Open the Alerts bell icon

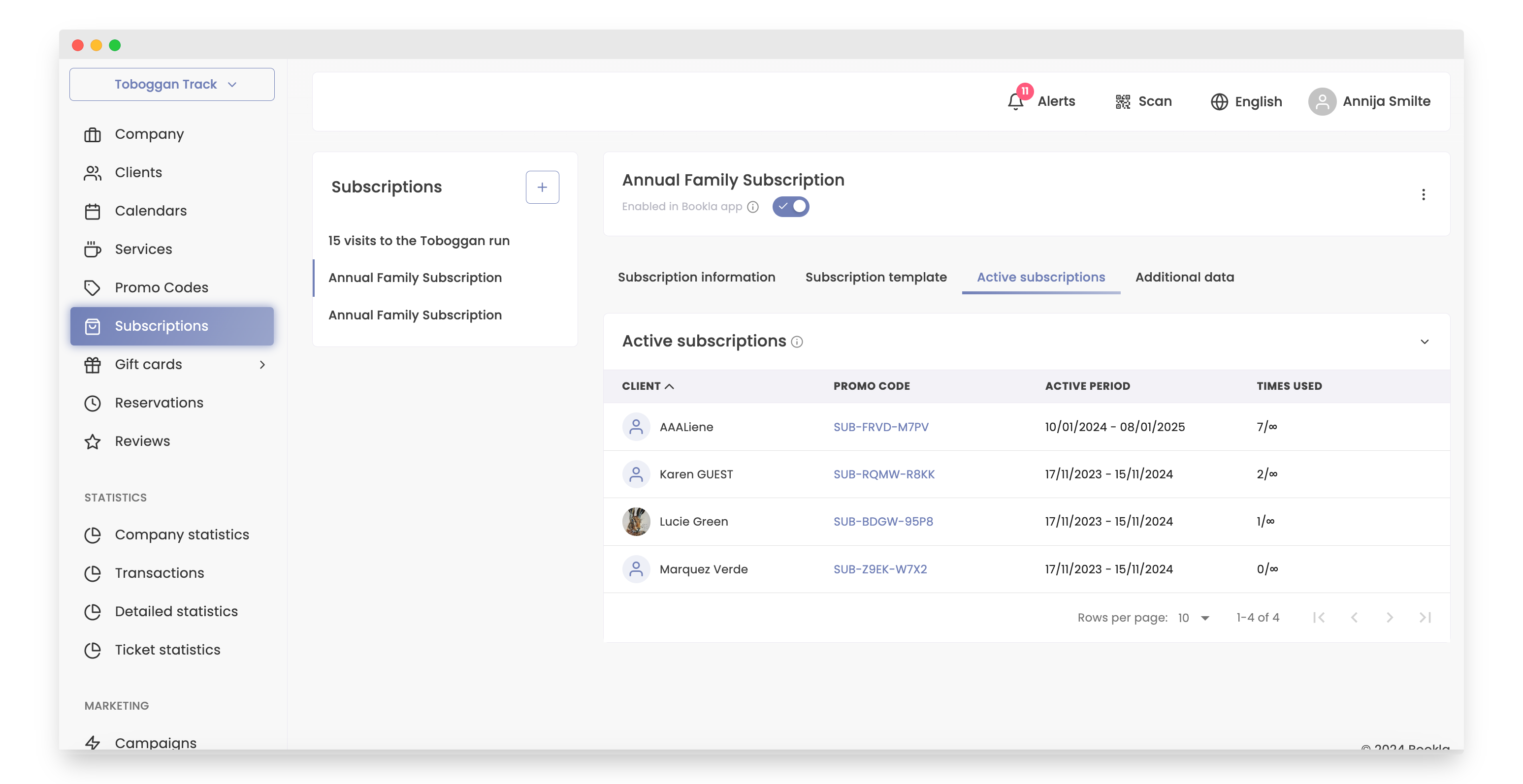coord(1016,101)
